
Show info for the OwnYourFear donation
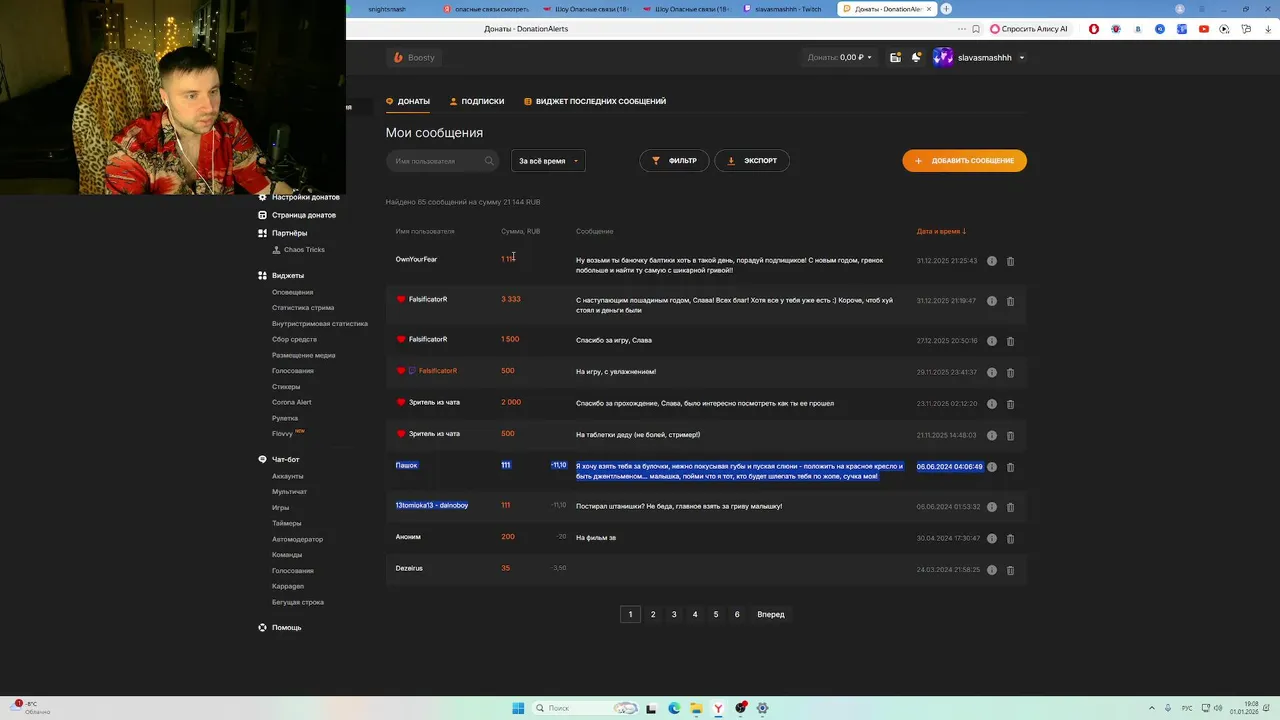click(x=991, y=261)
